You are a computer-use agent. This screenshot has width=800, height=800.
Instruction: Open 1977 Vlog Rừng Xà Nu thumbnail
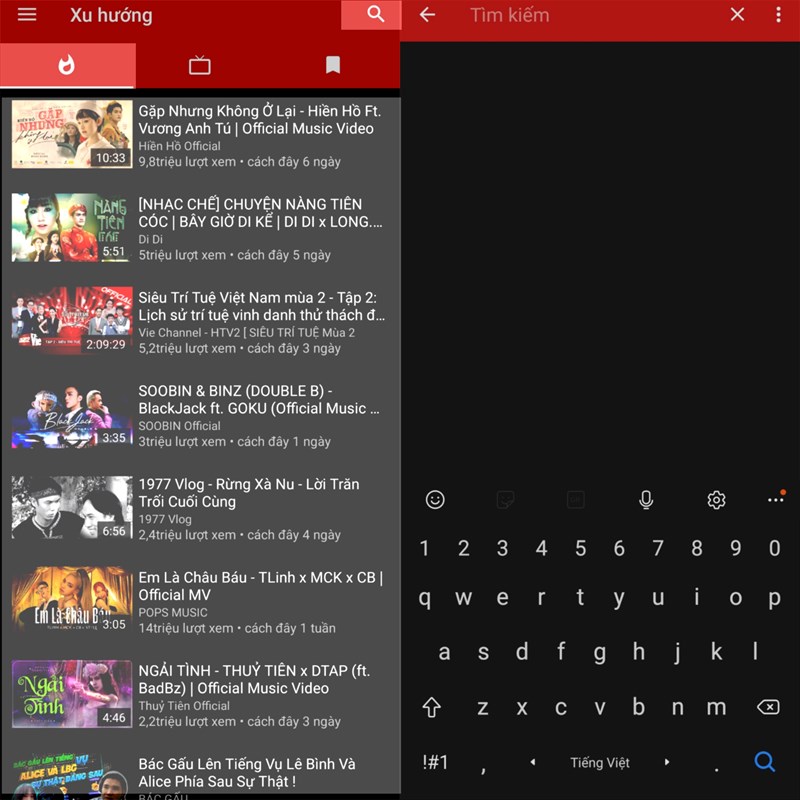click(72, 508)
